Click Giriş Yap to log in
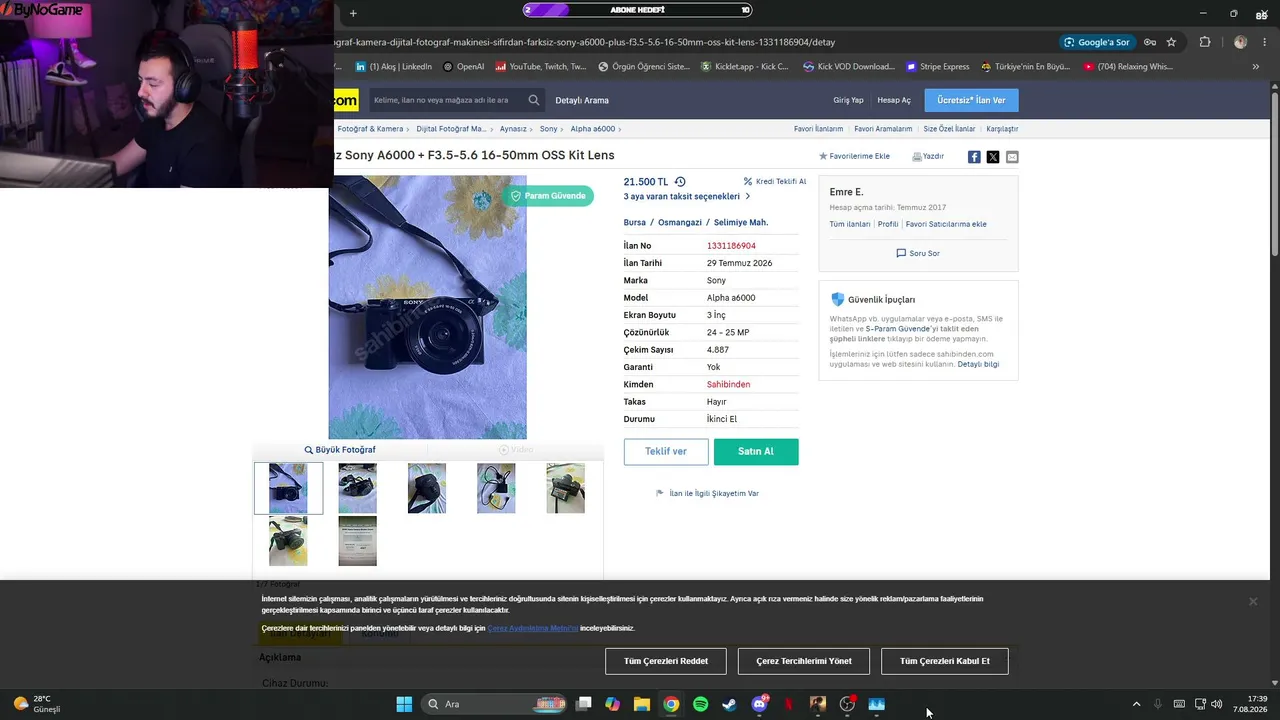Viewport: 1280px width, 720px height. [x=848, y=100]
